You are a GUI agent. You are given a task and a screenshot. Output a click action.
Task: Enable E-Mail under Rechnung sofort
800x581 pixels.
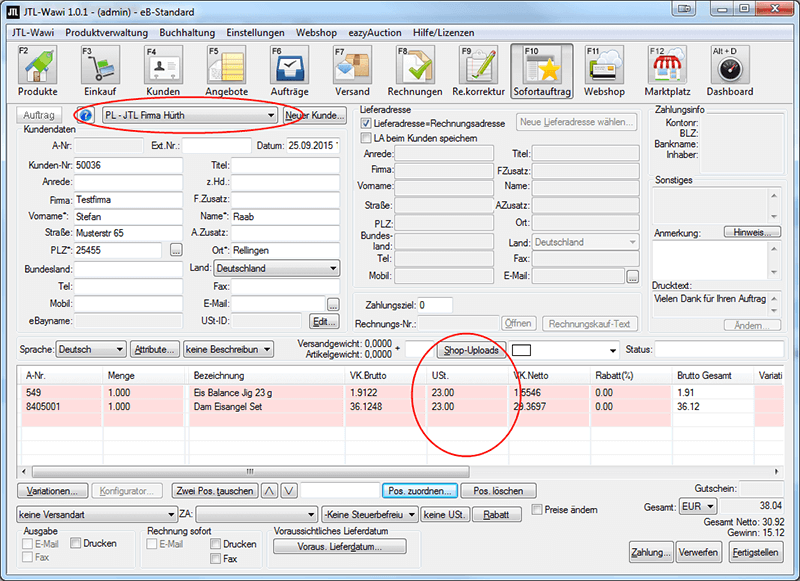(x=152, y=544)
